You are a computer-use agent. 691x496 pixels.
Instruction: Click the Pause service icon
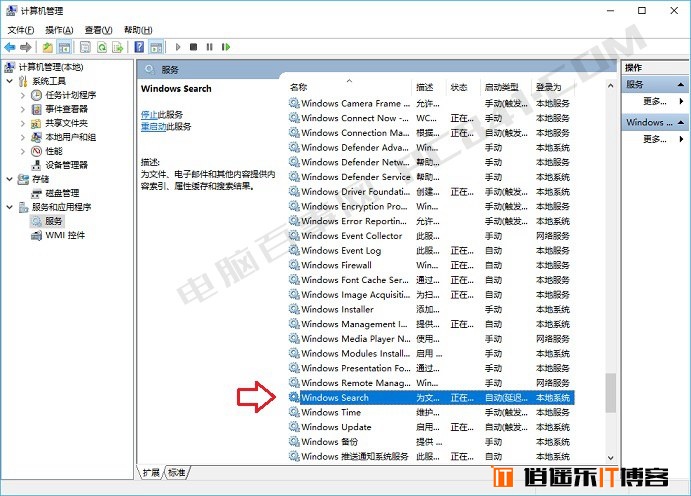tap(210, 47)
